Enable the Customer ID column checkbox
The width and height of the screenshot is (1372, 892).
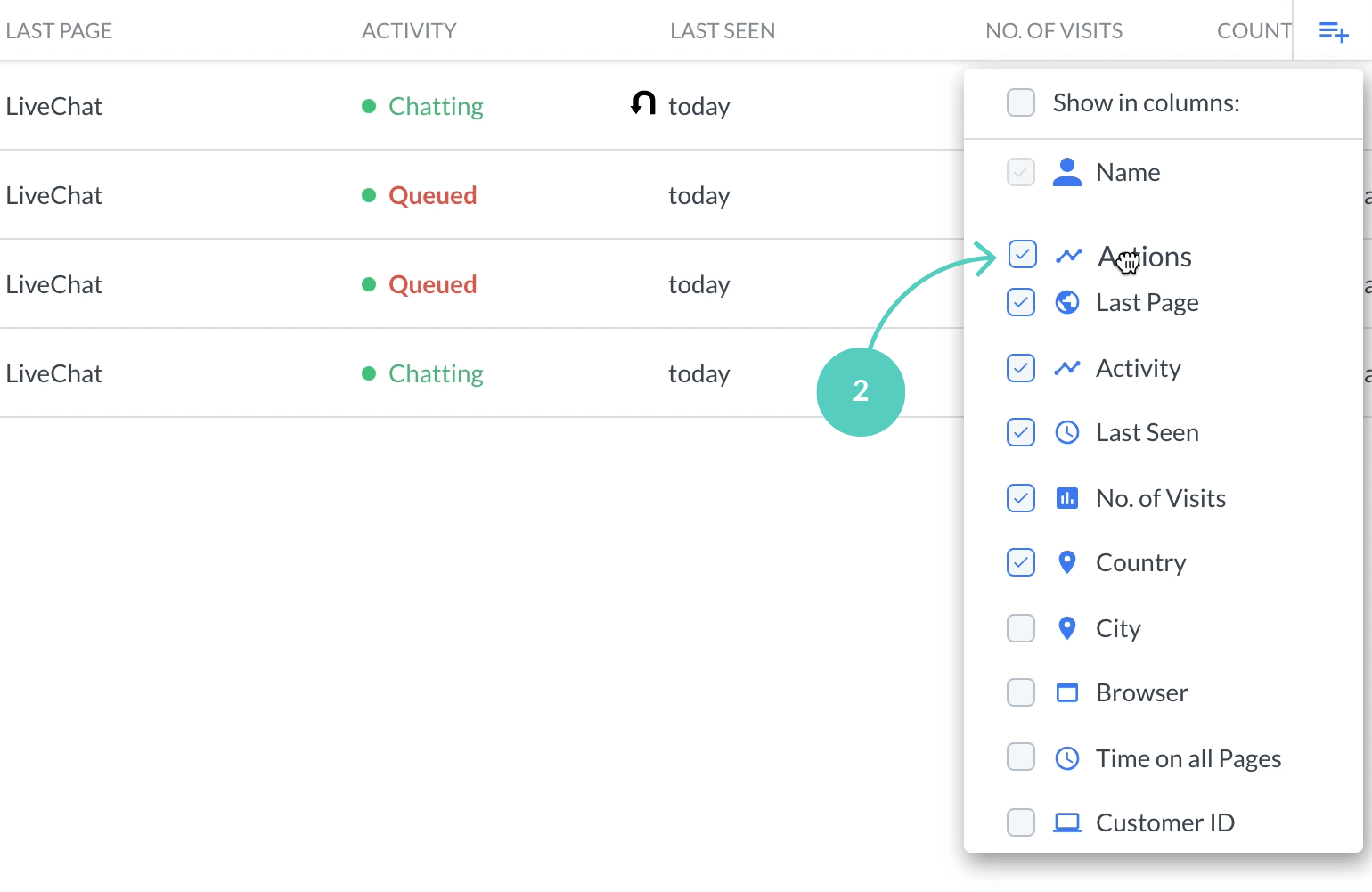pos(1021,822)
